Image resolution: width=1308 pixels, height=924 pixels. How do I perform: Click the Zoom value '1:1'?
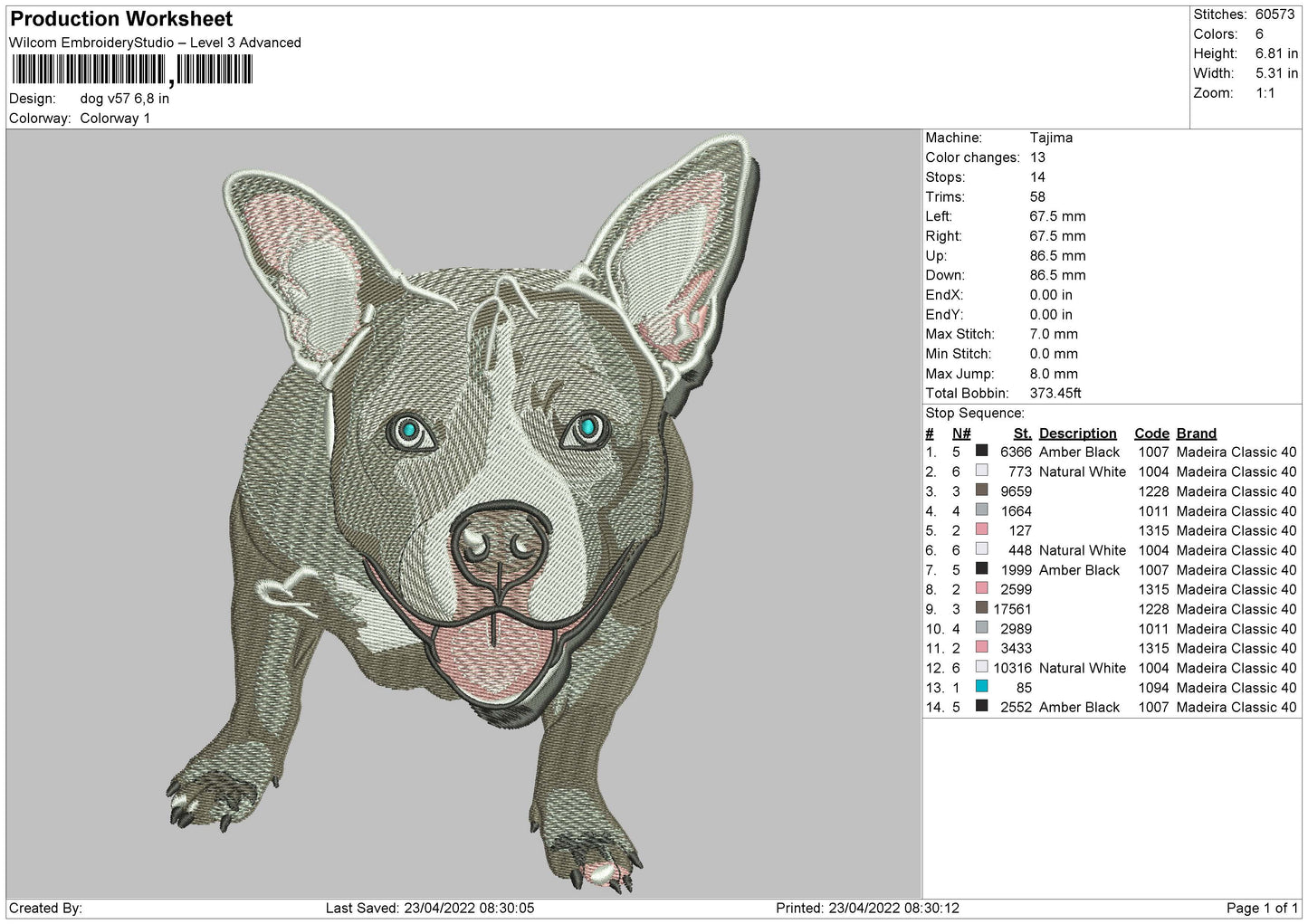pyautogui.click(x=1265, y=93)
